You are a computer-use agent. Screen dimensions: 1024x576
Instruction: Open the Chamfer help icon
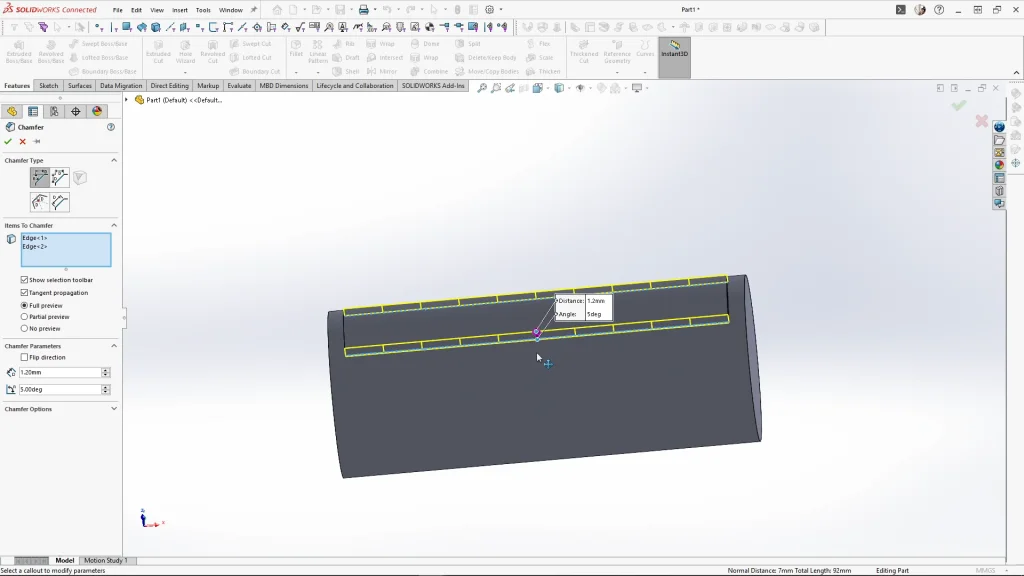(111, 127)
